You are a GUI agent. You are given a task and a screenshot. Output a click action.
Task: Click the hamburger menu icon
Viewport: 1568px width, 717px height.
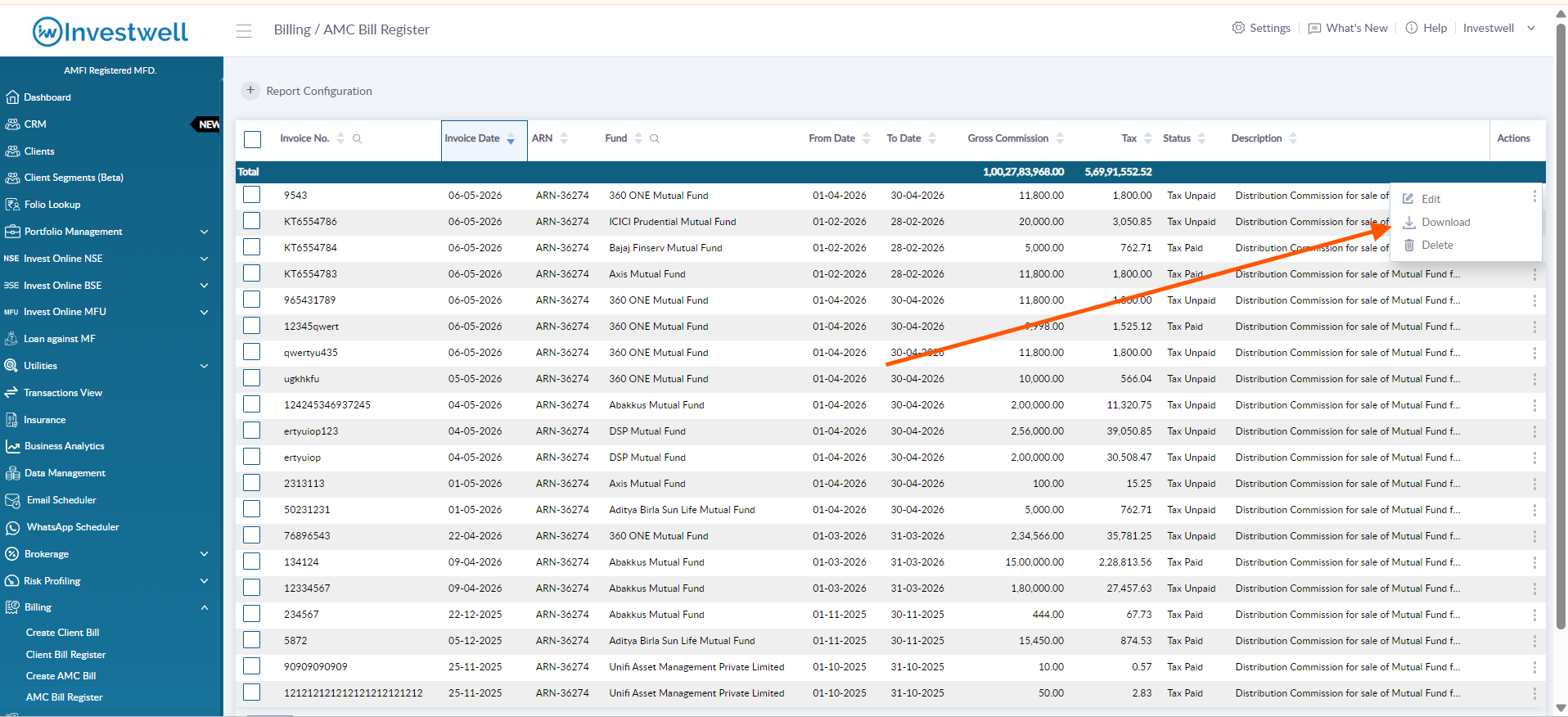[x=244, y=31]
